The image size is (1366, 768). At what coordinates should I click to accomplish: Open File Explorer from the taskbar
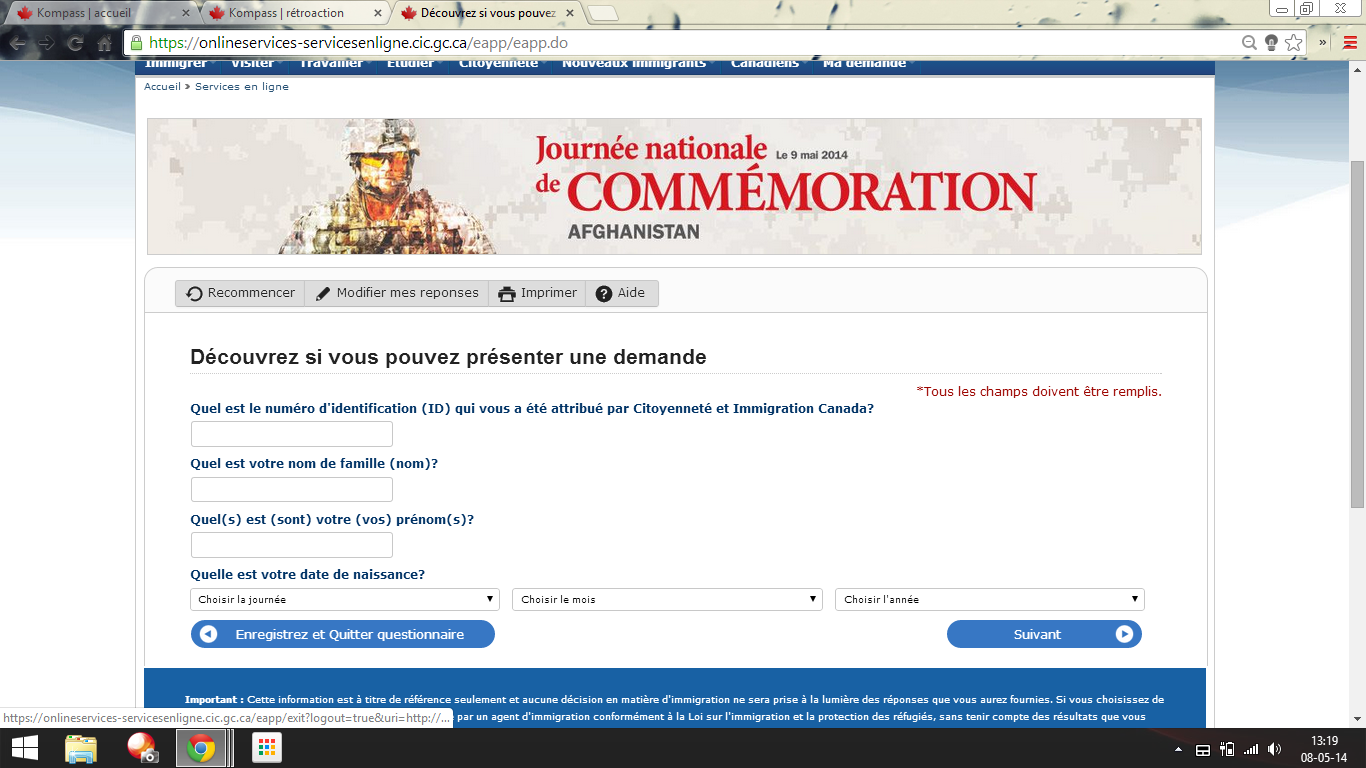click(81, 748)
